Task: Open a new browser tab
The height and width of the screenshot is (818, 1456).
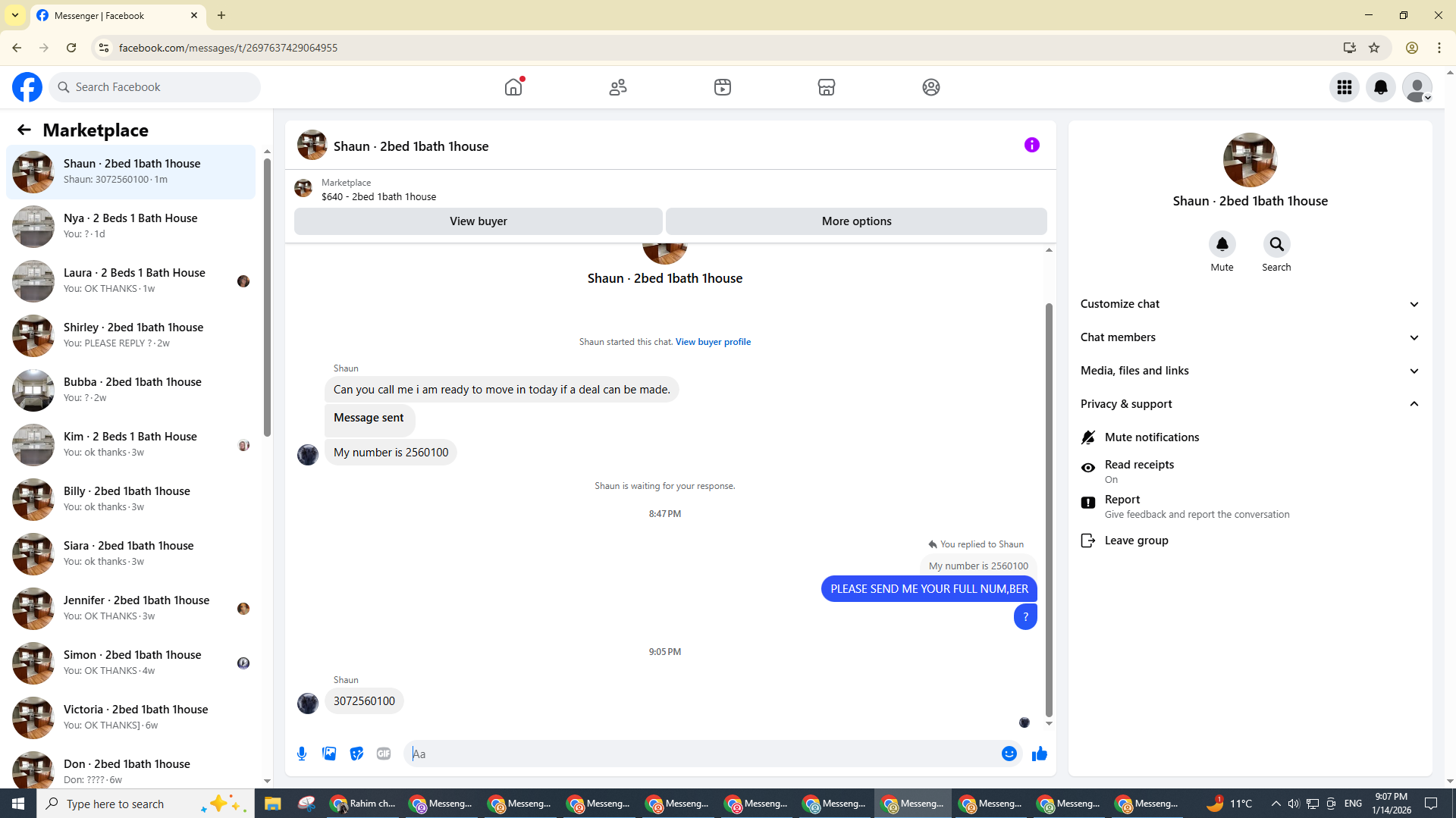Action: (x=221, y=15)
